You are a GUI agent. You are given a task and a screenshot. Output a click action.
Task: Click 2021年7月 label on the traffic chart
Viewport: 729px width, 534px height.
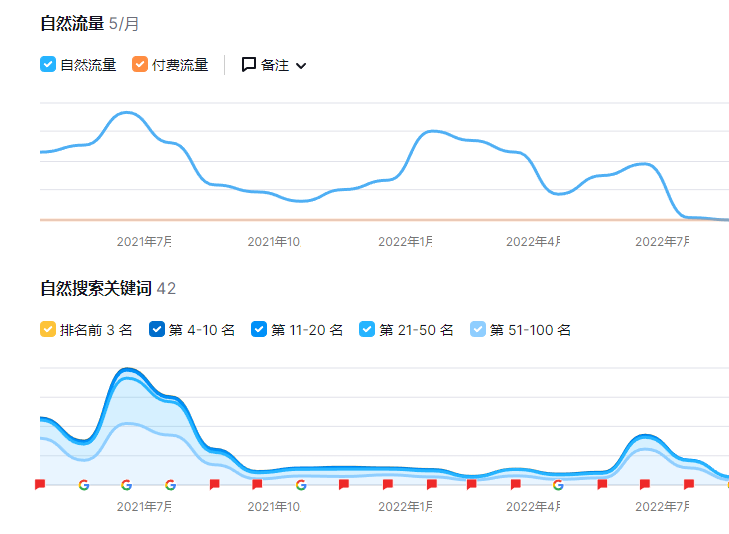pyautogui.click(x=144, y=242)
